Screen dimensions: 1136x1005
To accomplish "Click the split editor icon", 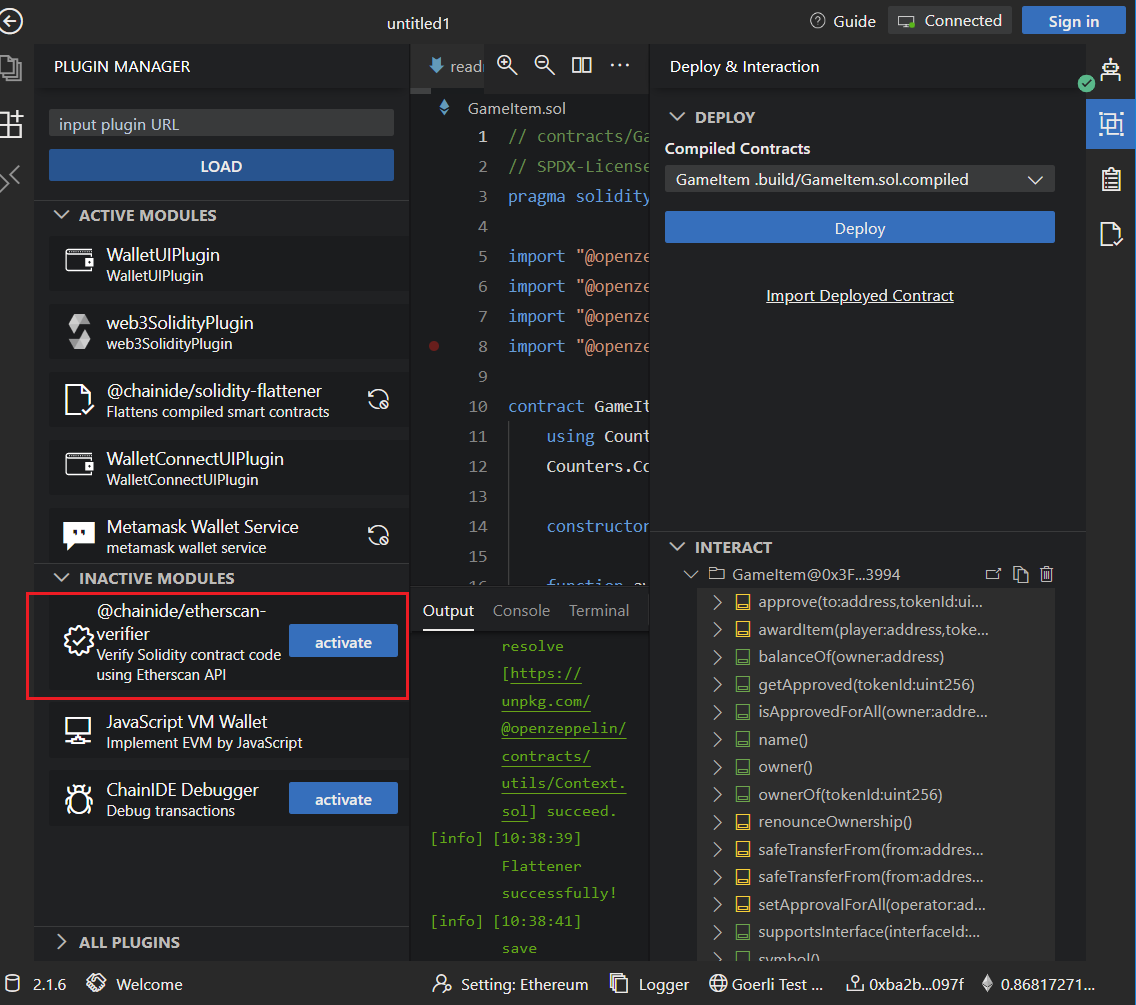I will pyautogui.click(x=581, y=65).
